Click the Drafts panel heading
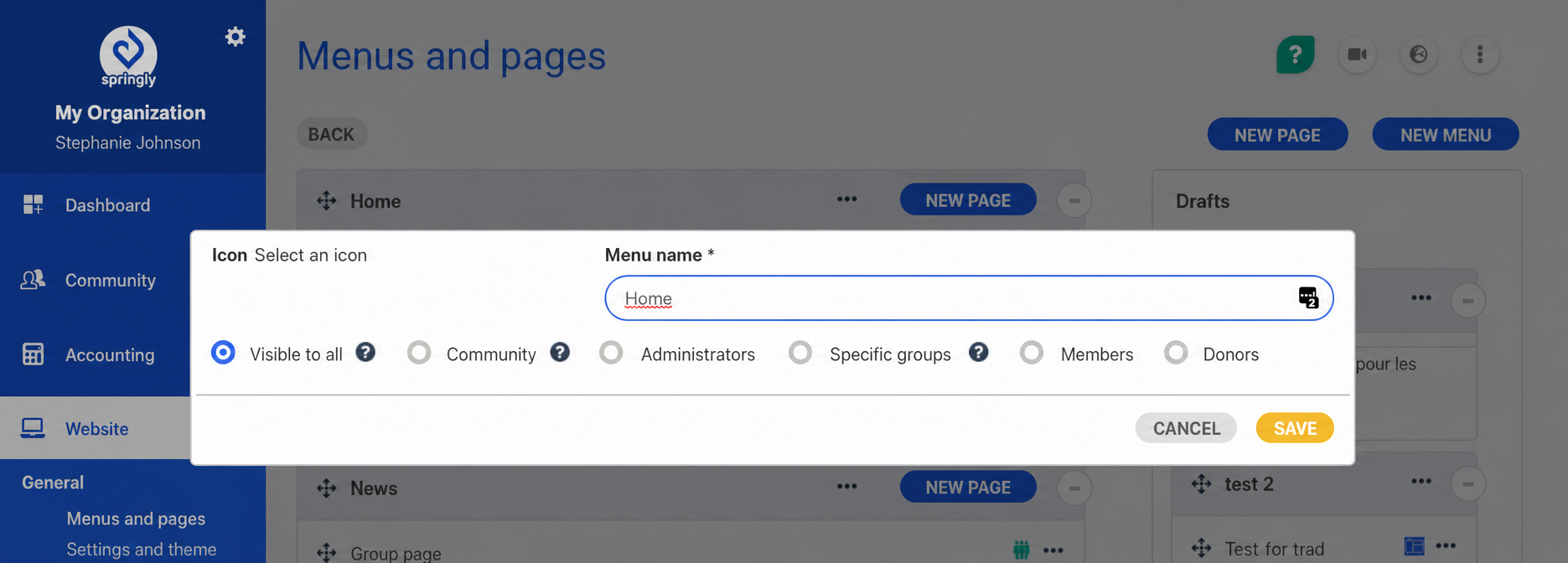 click(x=1203, y=201)
